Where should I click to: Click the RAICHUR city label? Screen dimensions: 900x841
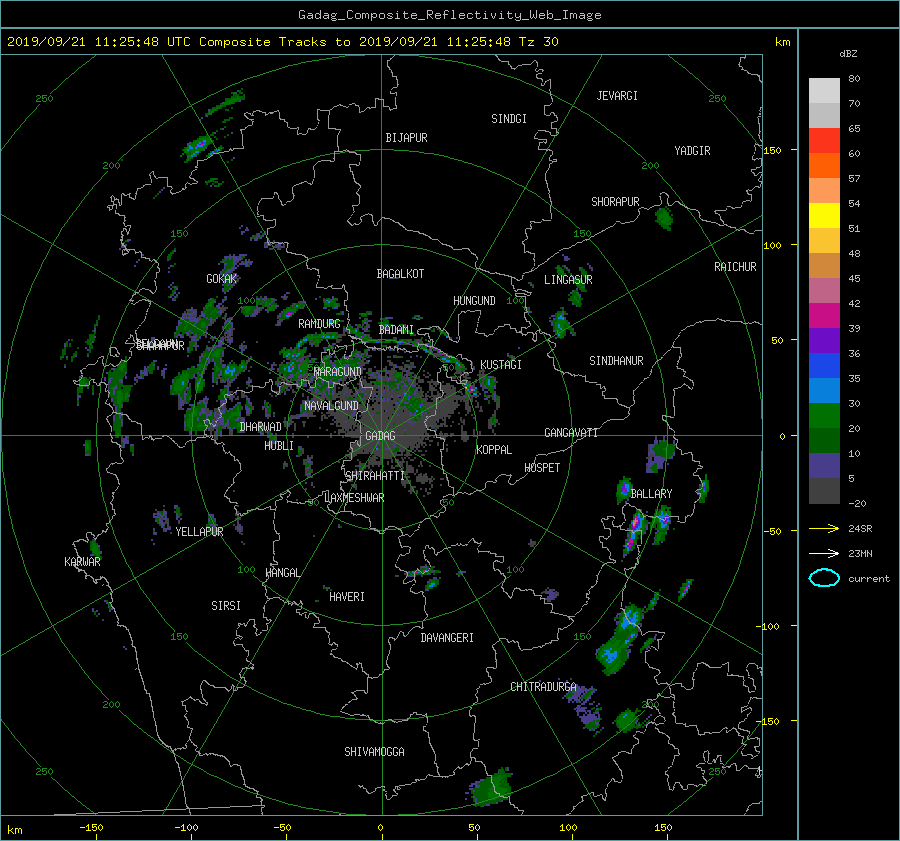[735, 267]
